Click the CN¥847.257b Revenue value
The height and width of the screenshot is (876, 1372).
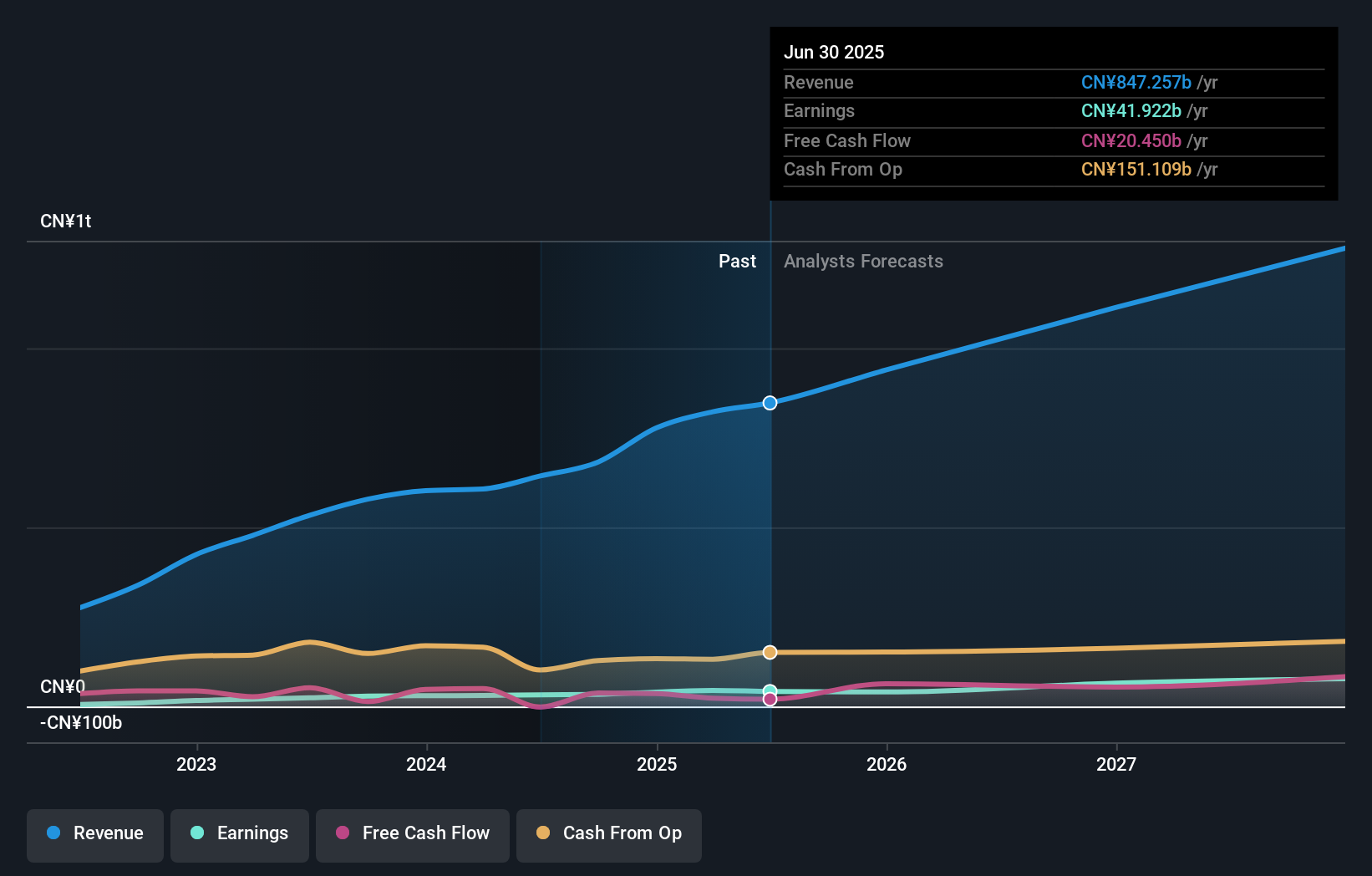[x=1136, y=83]
